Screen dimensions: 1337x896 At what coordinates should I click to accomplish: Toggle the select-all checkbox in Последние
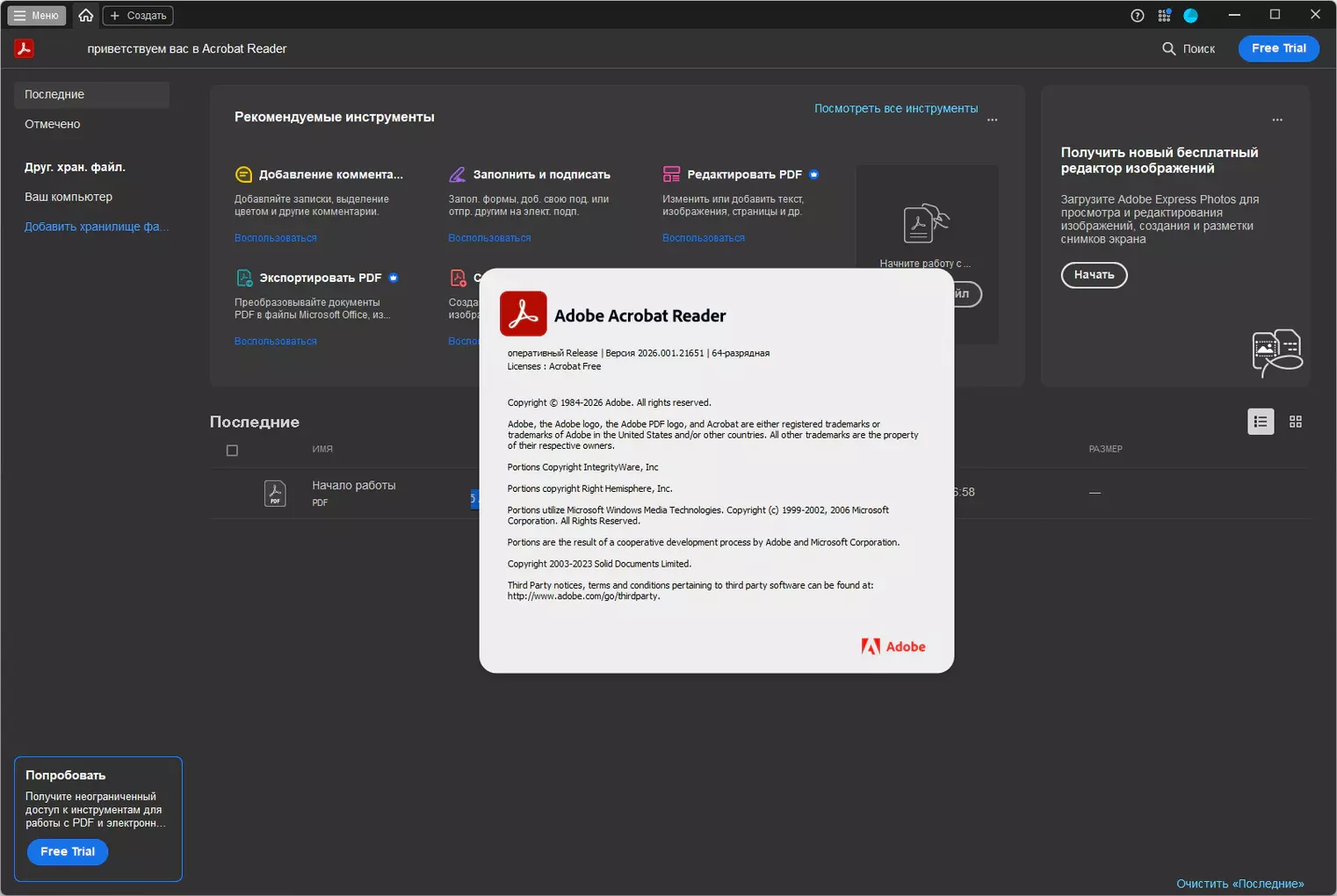tap(232, 451)
